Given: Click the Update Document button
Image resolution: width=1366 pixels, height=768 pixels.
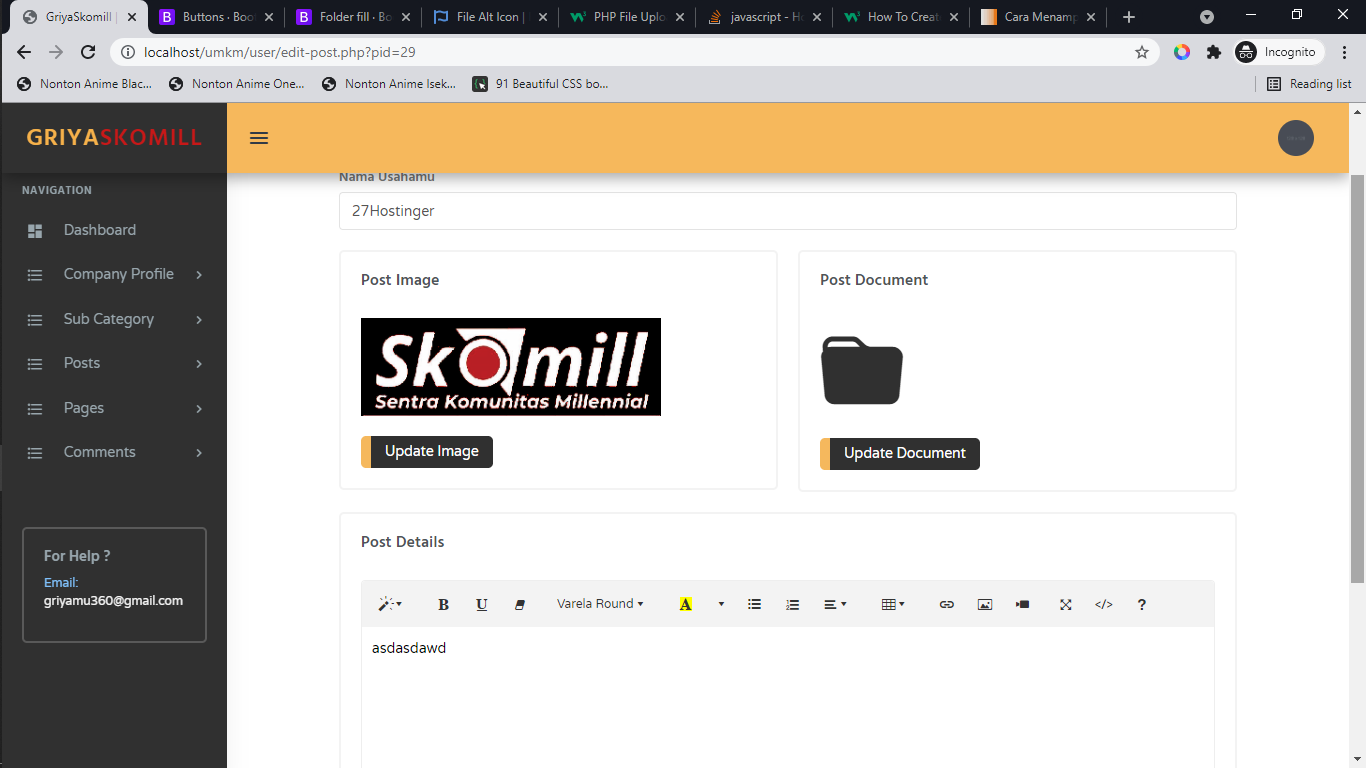Looking at the screenshot, I should pos(904,453).
